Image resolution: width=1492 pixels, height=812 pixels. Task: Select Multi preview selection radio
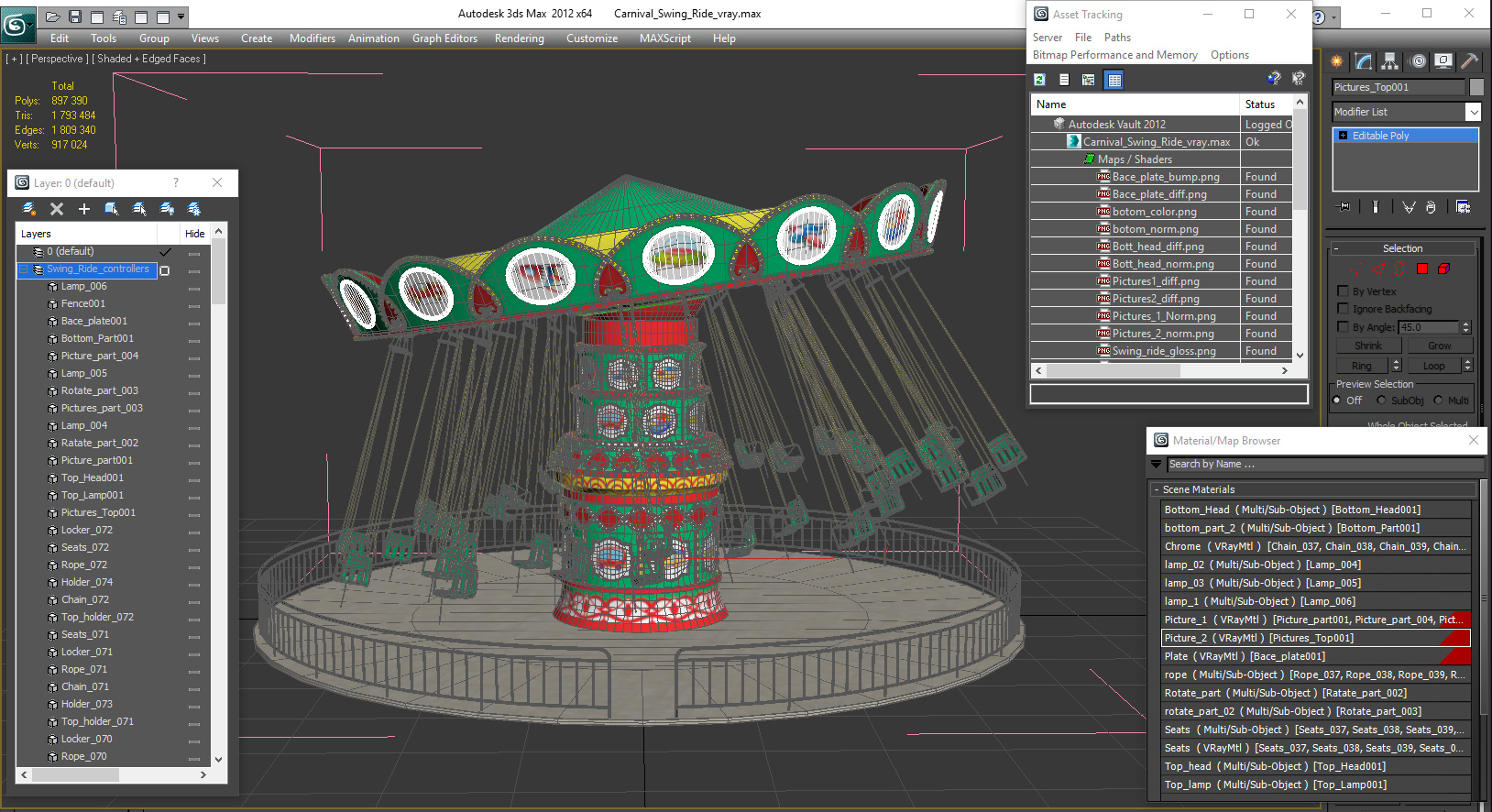pyautogui.click(x=1438, y=401)
